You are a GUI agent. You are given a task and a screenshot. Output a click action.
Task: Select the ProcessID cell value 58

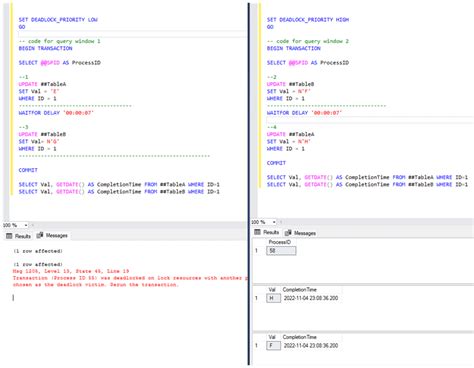281,251
